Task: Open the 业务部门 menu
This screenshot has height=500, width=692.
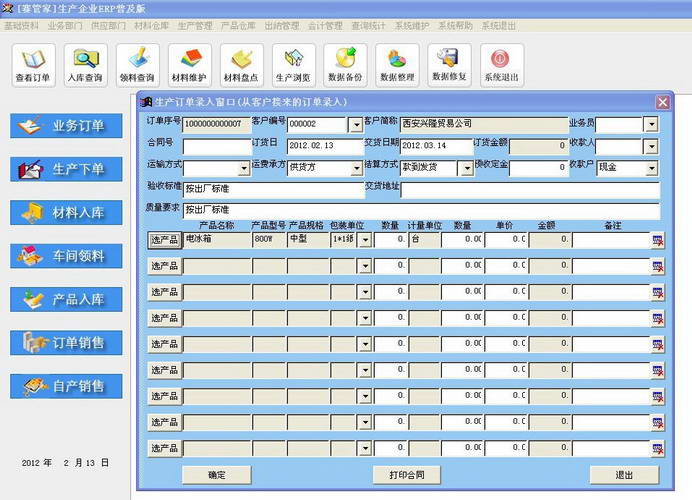Action: (65, 26)
